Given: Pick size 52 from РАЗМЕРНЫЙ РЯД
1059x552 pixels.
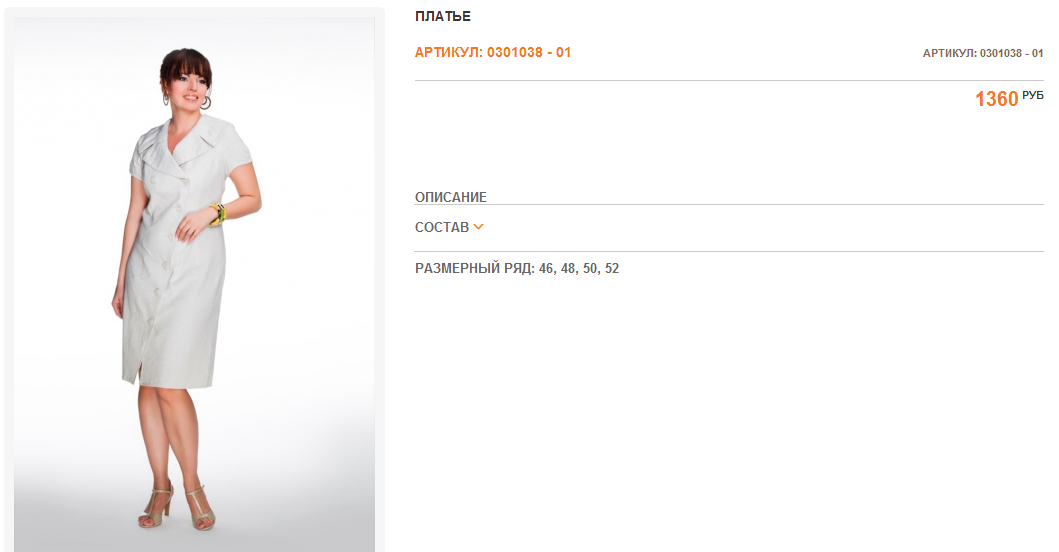Looking at the screenshot, I should [x=612, y=268].
